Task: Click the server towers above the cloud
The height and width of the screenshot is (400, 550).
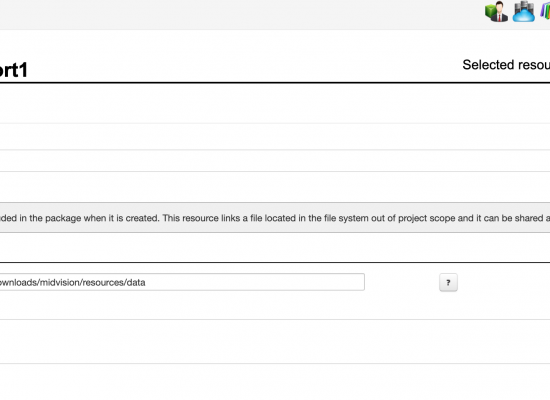Action: tap(524, 6)
